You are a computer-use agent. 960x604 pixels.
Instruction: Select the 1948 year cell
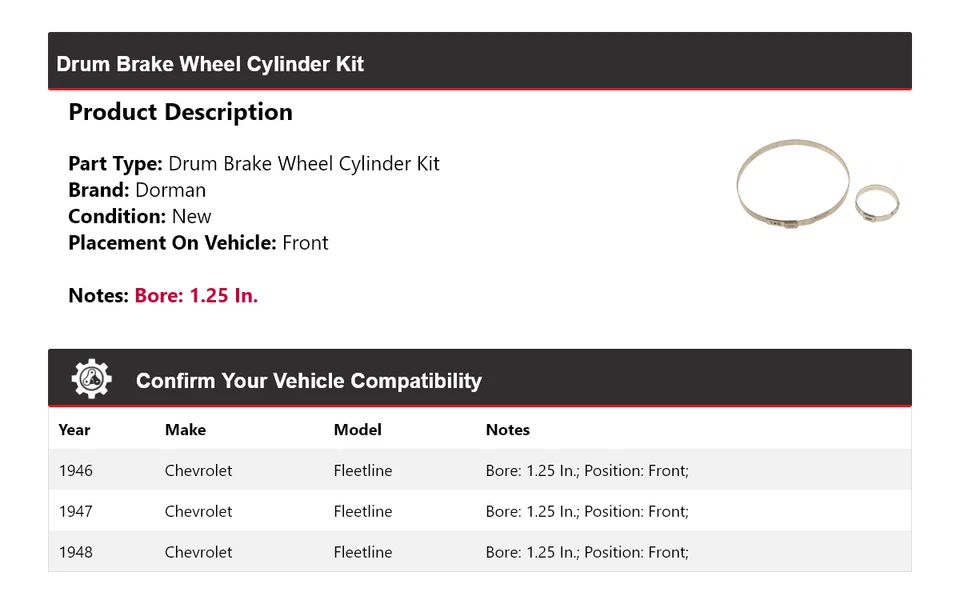[x=75, y=552]
